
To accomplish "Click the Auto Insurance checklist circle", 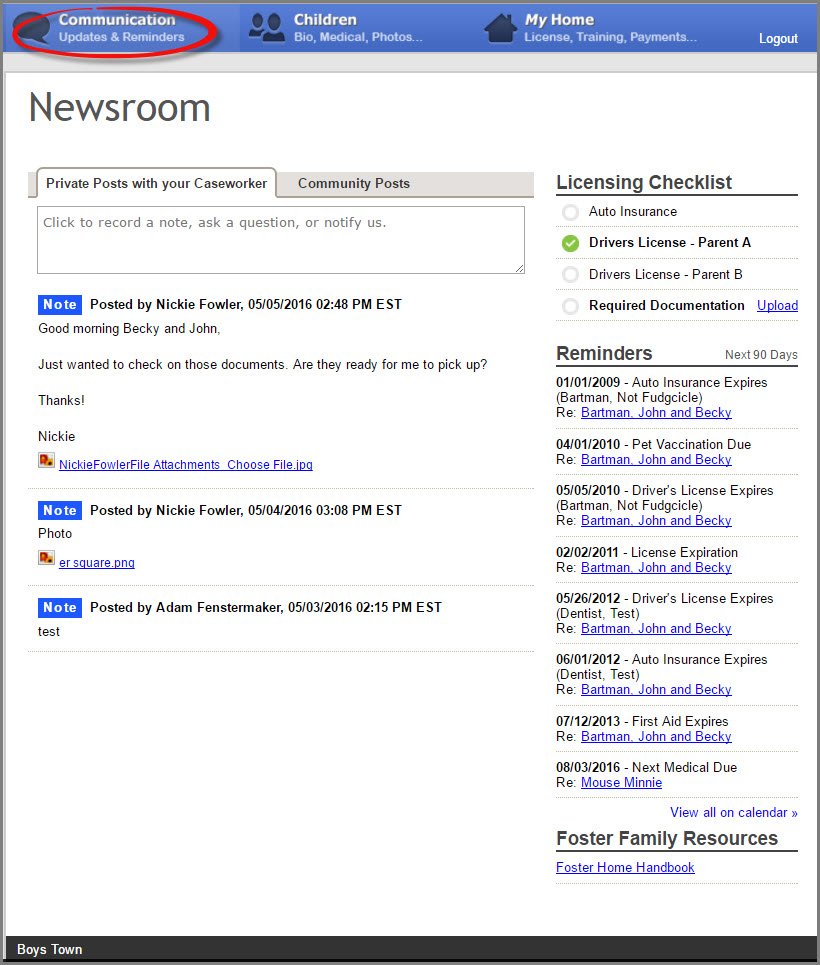I will 571,212.
